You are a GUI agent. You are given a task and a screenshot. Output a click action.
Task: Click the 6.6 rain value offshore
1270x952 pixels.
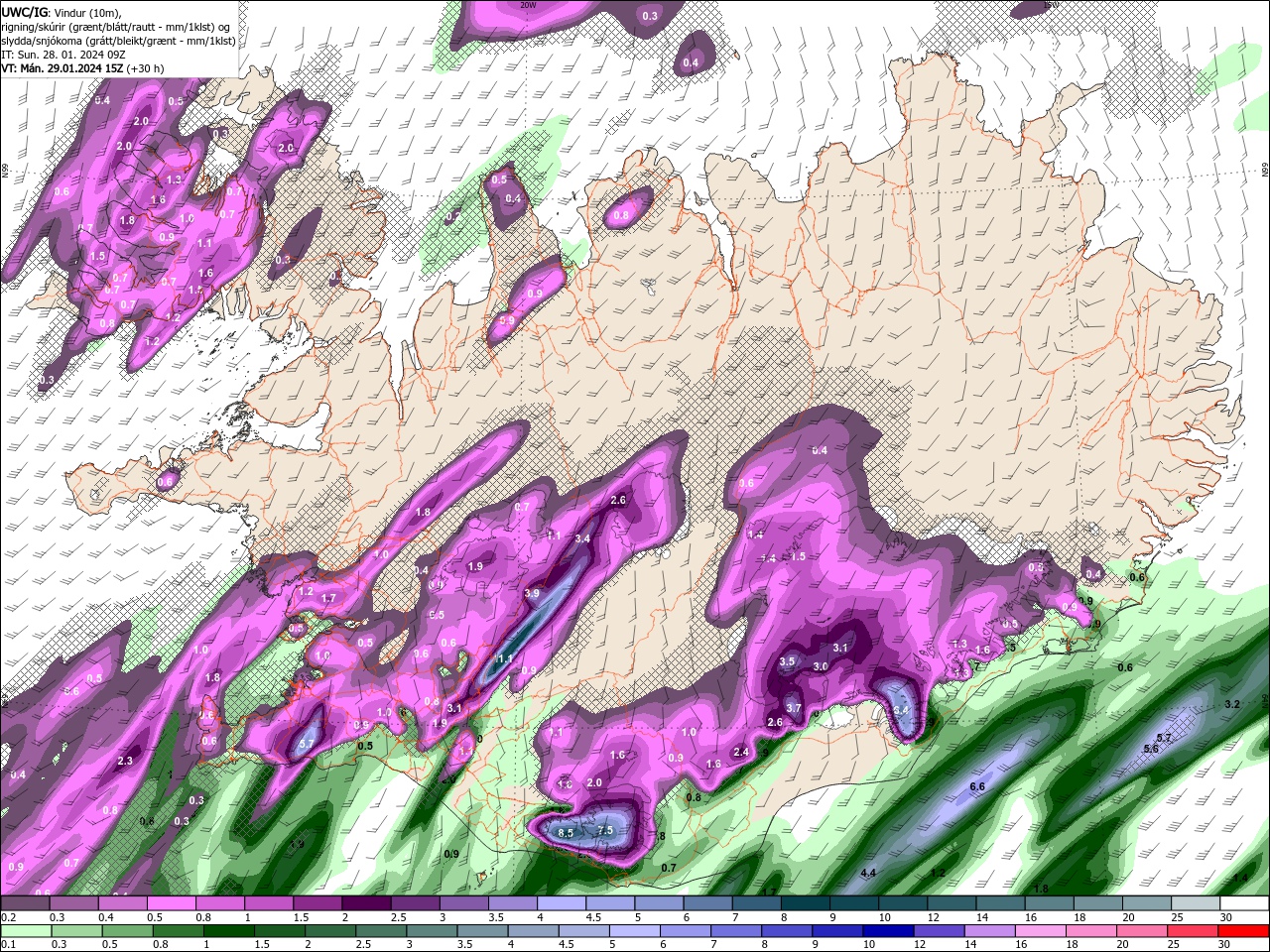point(976,786)
